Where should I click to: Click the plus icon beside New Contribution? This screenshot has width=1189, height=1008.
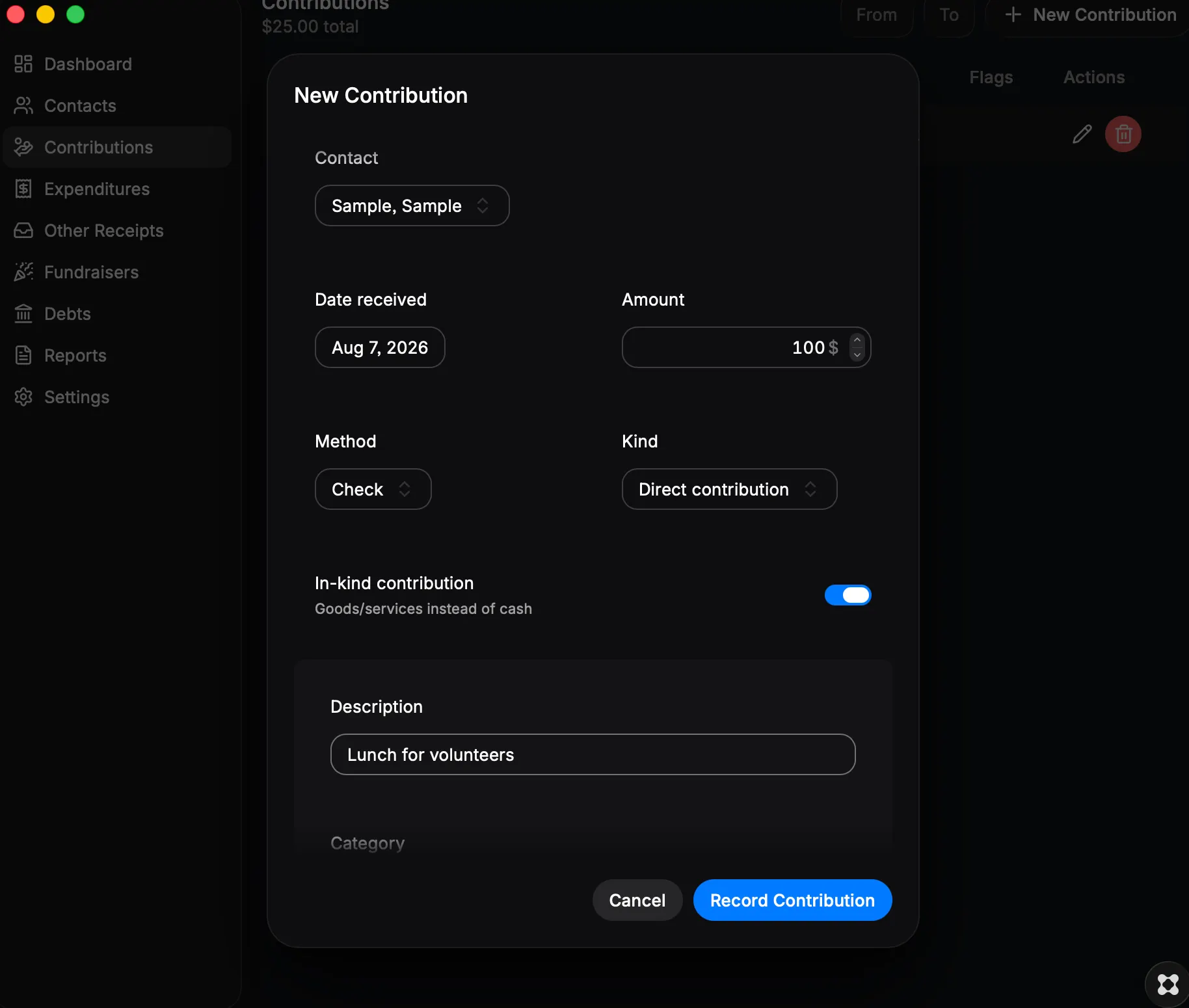pyautogui.click(x=1013, y=14)
